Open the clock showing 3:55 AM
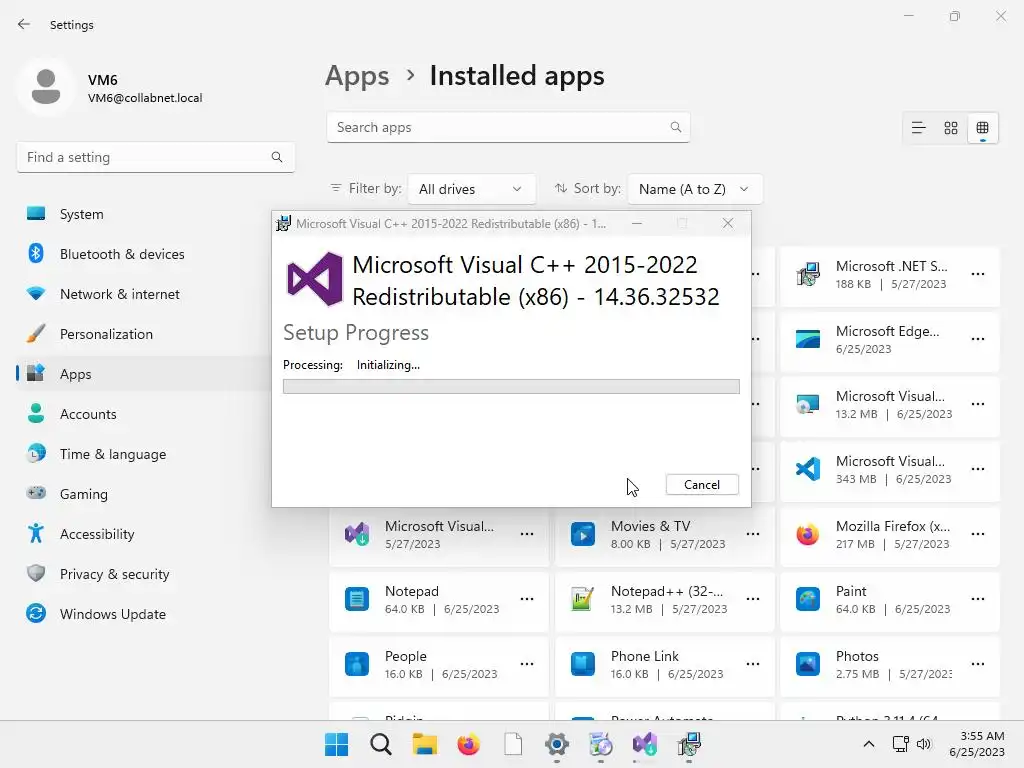Viewport: 1024px width, 768px height. [x=977, y=744]
